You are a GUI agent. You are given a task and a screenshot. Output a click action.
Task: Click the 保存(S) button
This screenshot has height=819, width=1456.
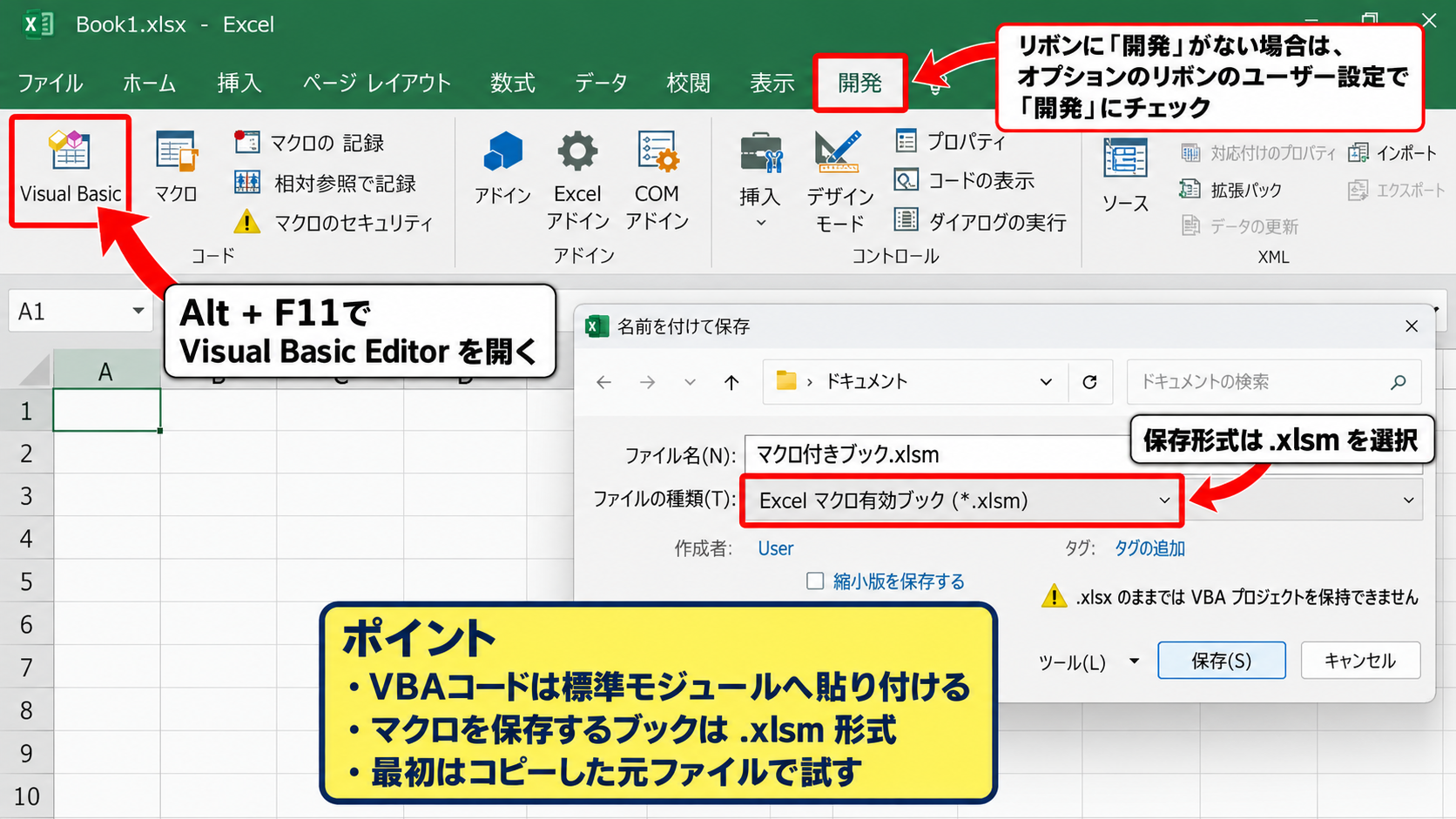tap(1221, 661)
